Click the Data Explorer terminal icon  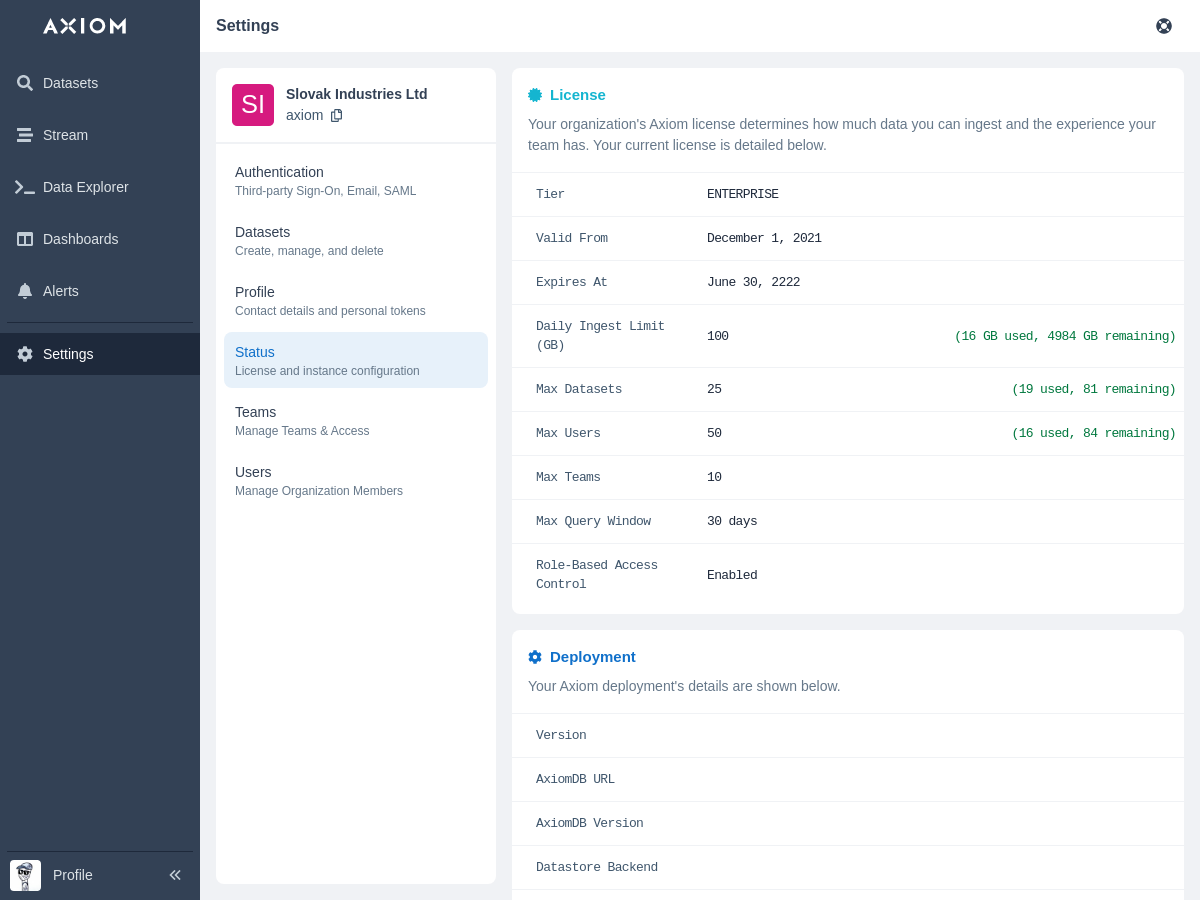pyautogui.click(x=25, y=187)
